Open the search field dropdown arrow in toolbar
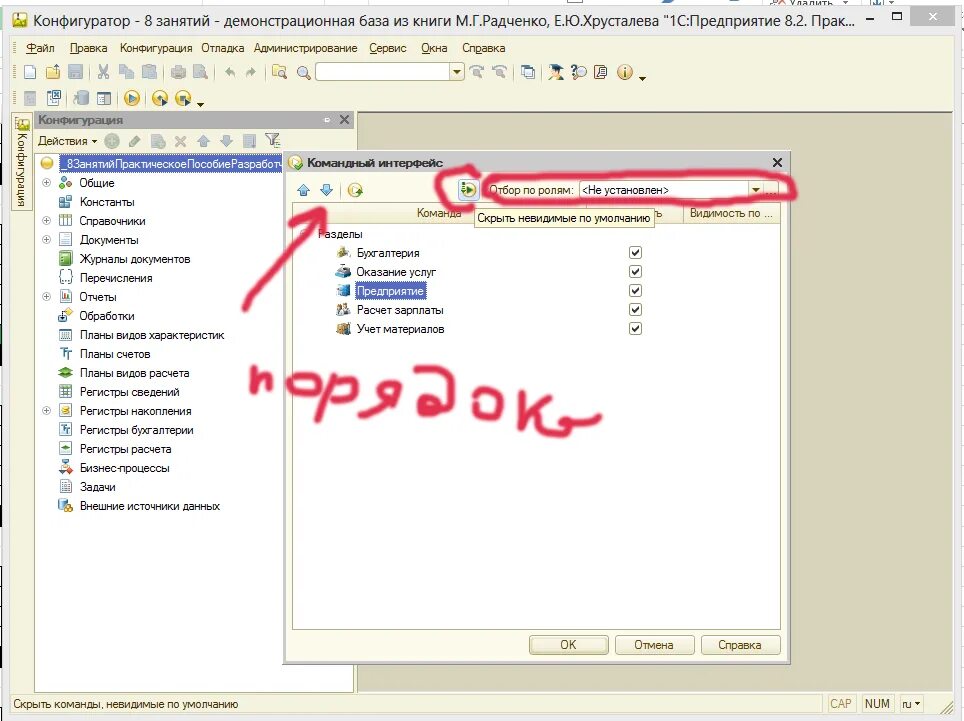The width and height of the screenshot is (964, 721). tap(457, 73)
